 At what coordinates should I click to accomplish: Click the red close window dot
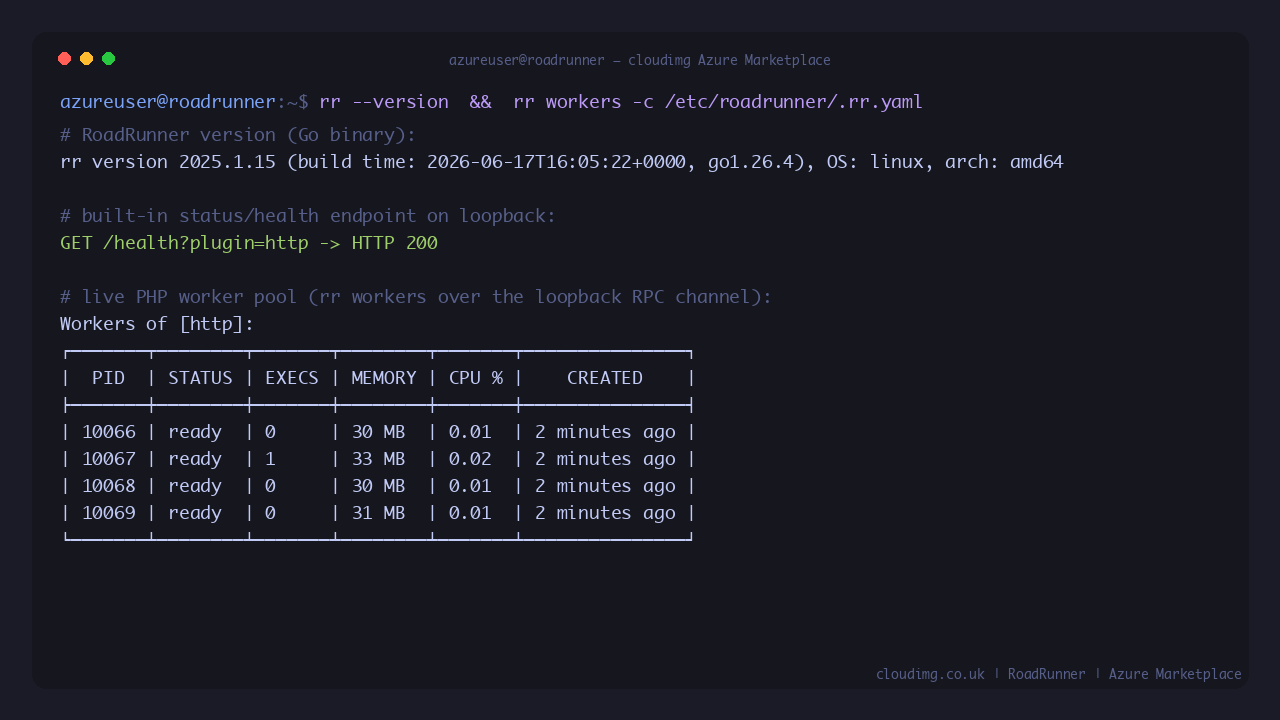point(65,59)
